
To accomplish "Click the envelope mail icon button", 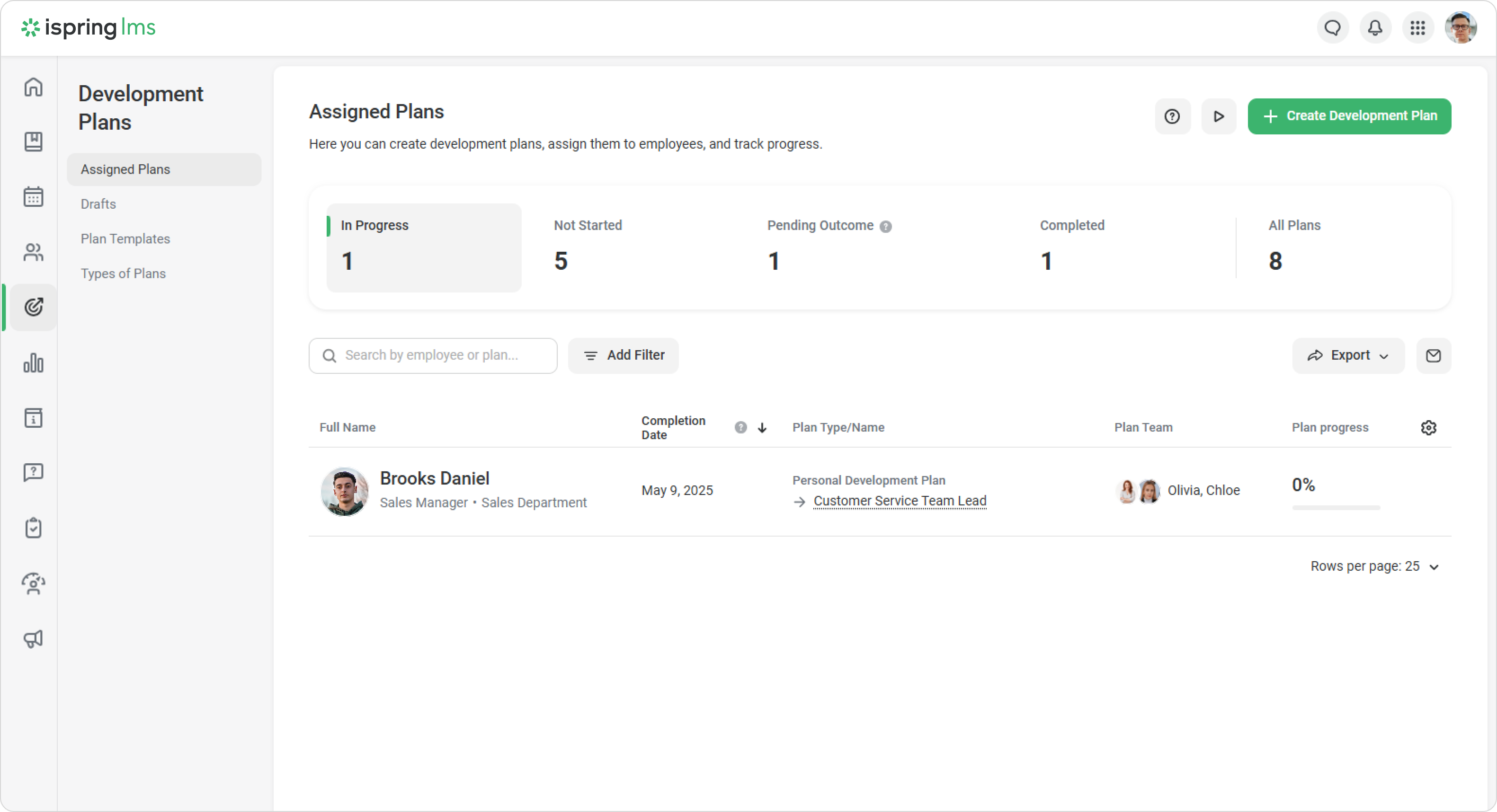I will [1433, 355].
